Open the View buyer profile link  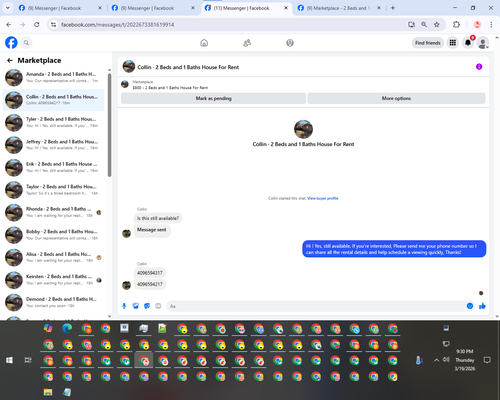pos(322,198)
